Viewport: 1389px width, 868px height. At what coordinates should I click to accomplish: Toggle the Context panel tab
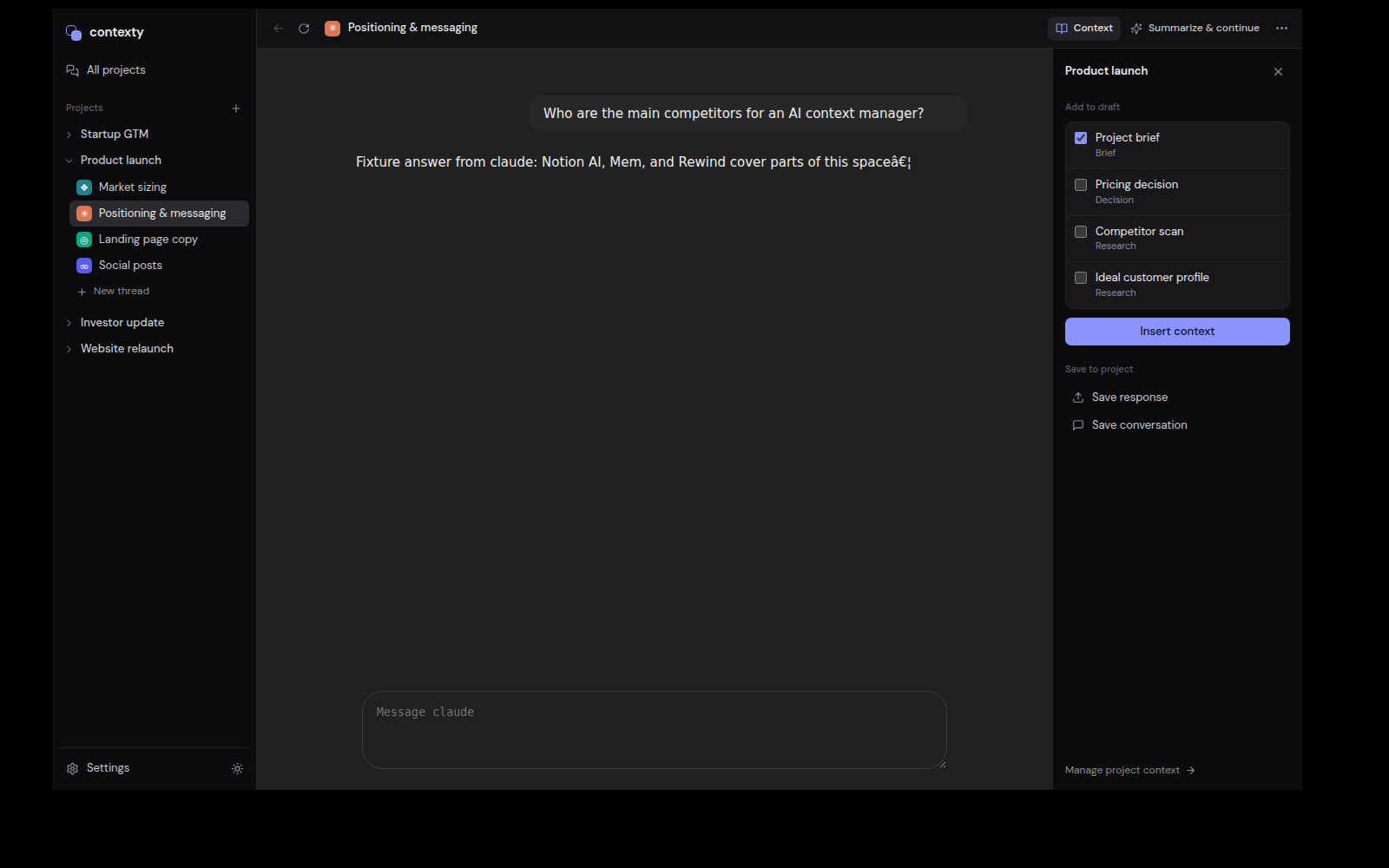pos(1083,29)
